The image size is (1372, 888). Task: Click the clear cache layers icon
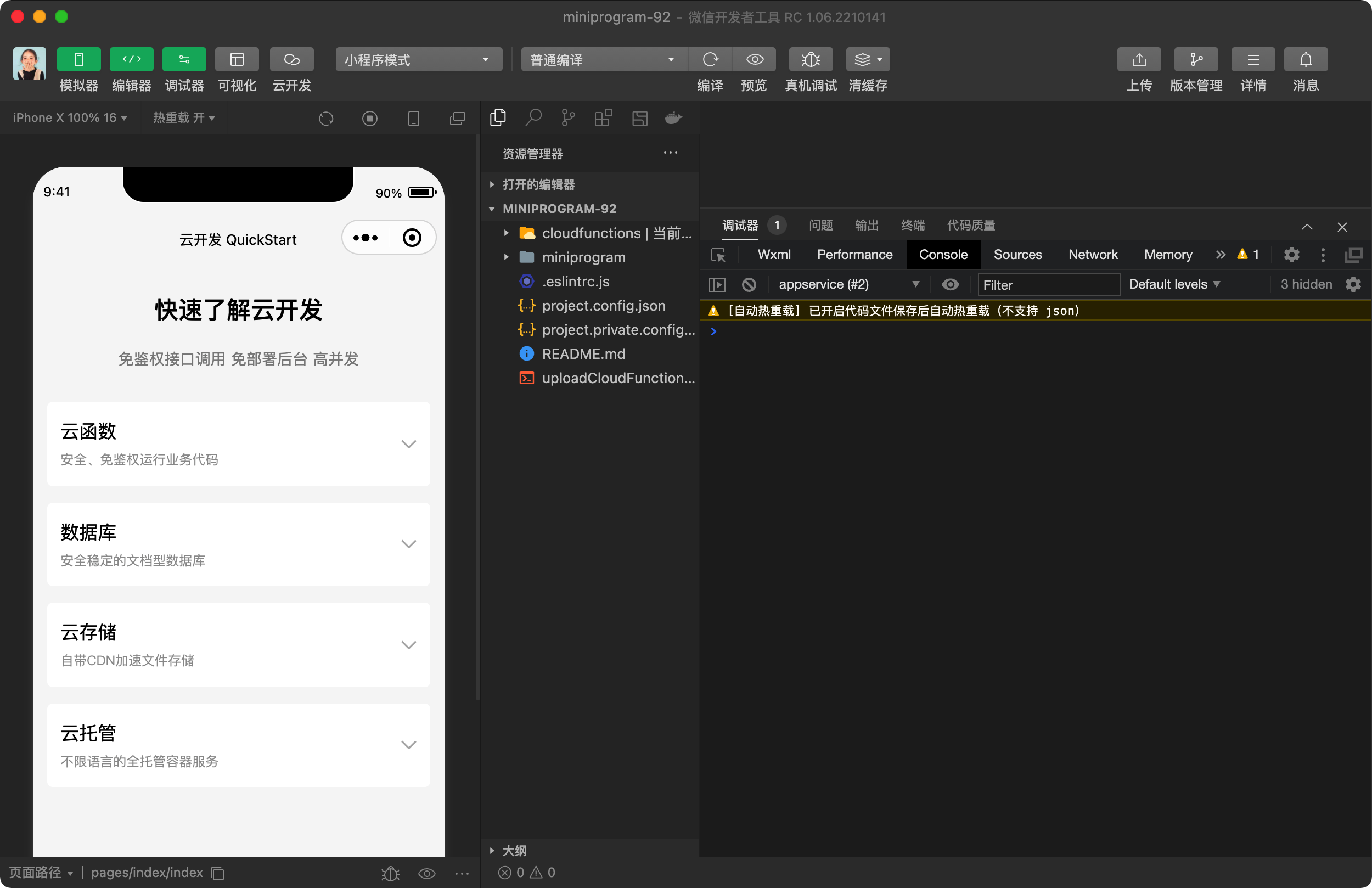click(x=867, y=59)
